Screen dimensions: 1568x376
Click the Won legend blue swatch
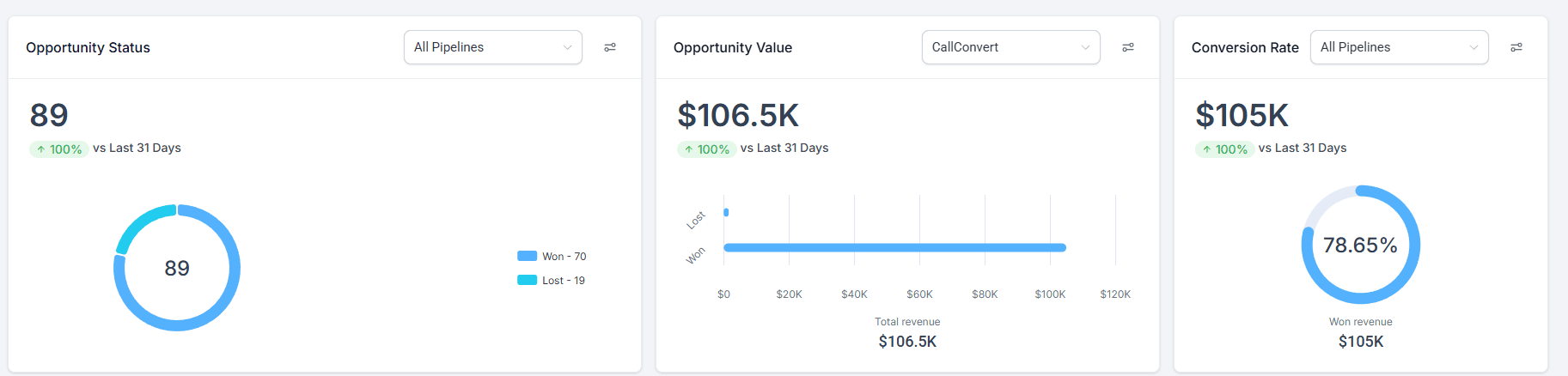click(x=527, y=256)
